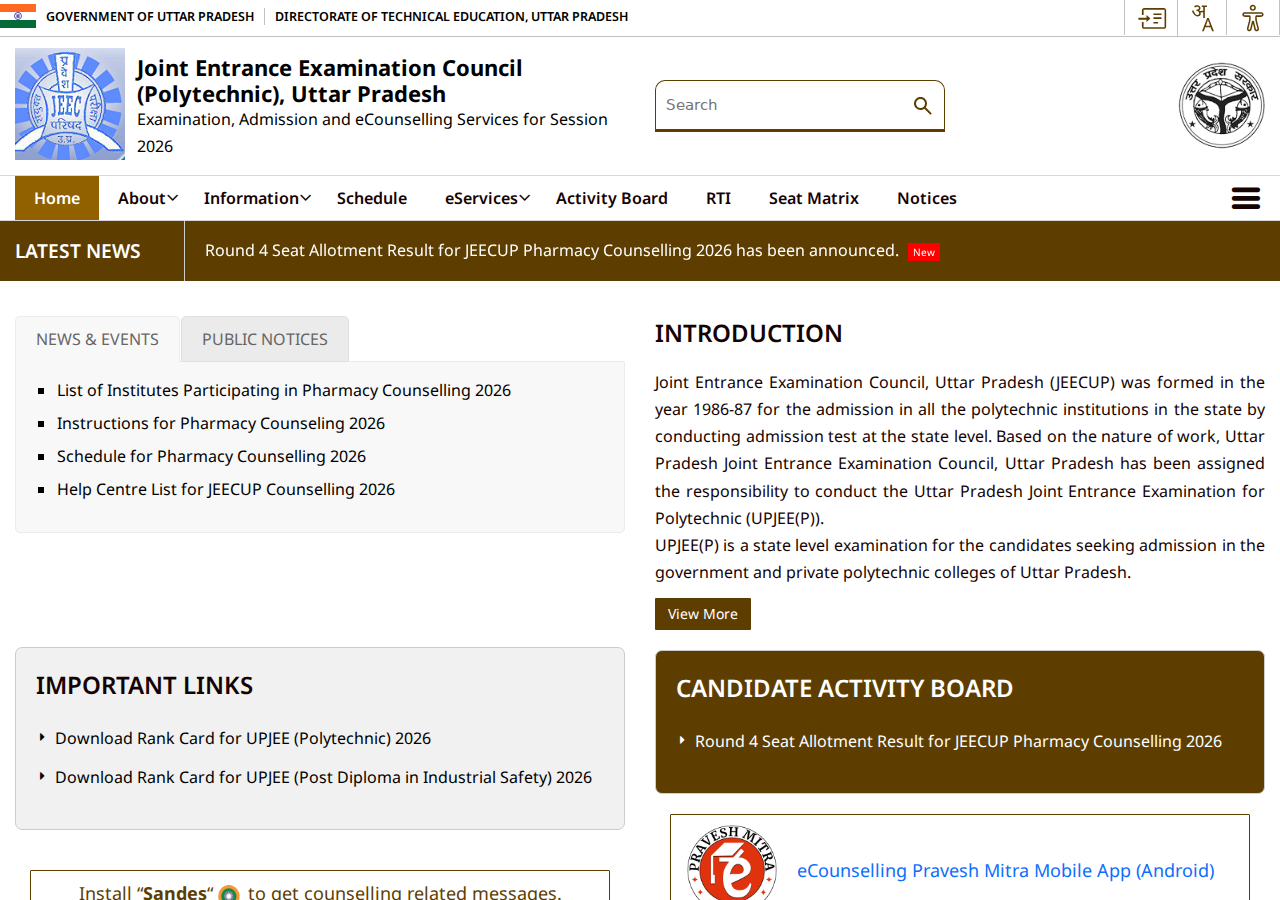Click the Latest News Round 4 announcement
This screenshot has height=900, width=1280.
(552, 250)
